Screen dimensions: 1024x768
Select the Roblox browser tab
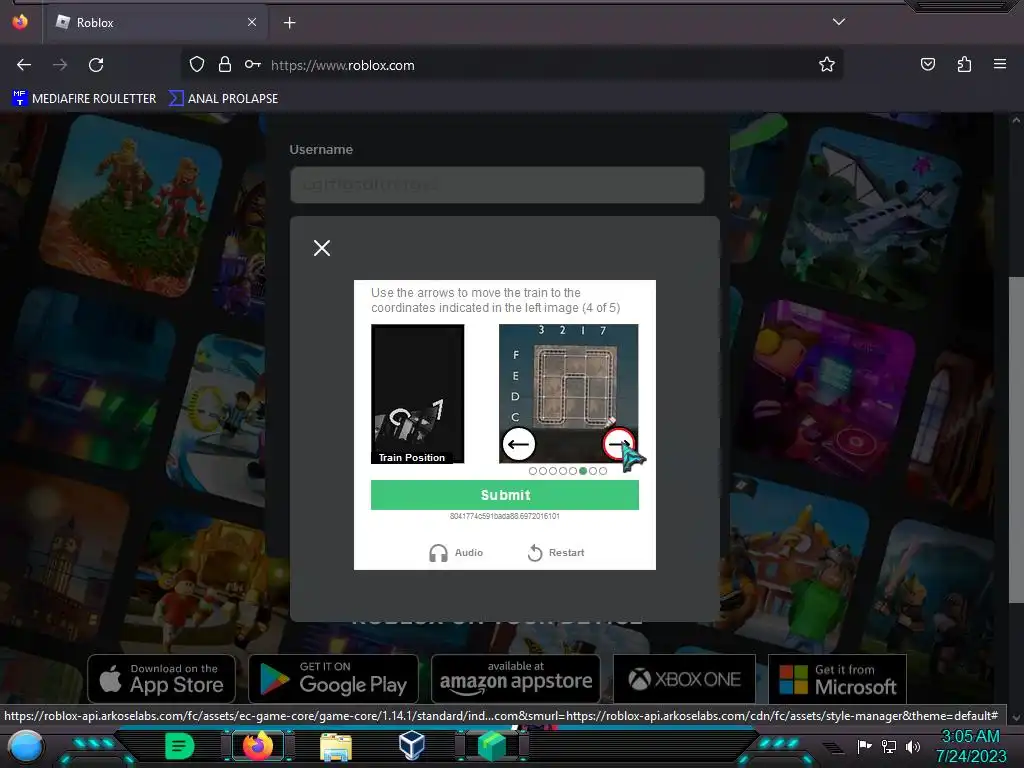coord(157,22)
